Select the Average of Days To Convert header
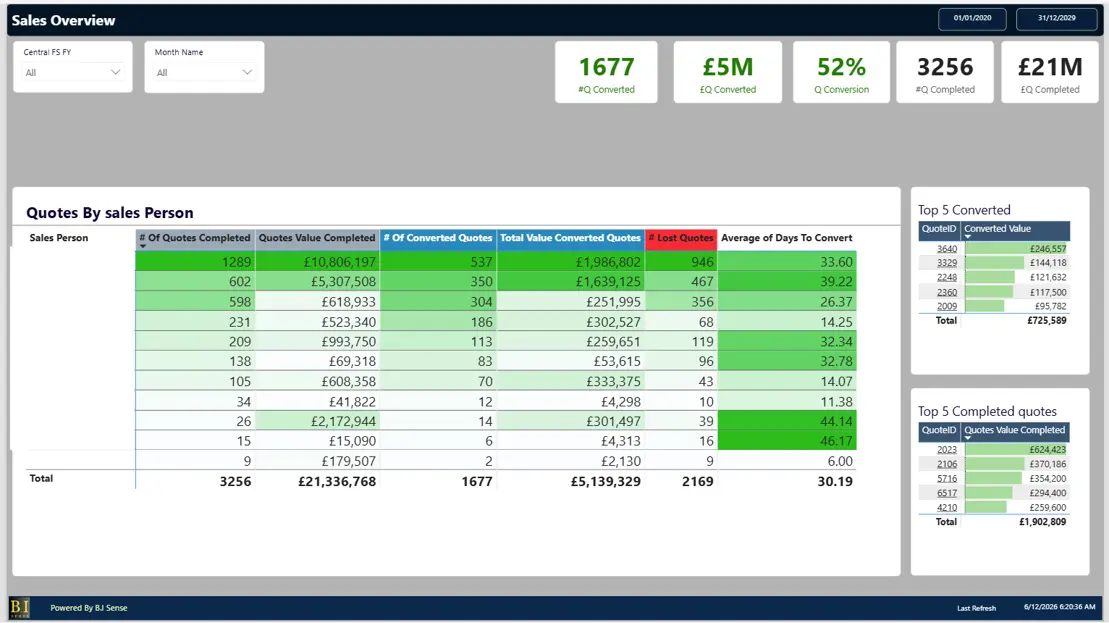Screen dimensions: 1109x623 pyautogui.click(x=786, y=238)
